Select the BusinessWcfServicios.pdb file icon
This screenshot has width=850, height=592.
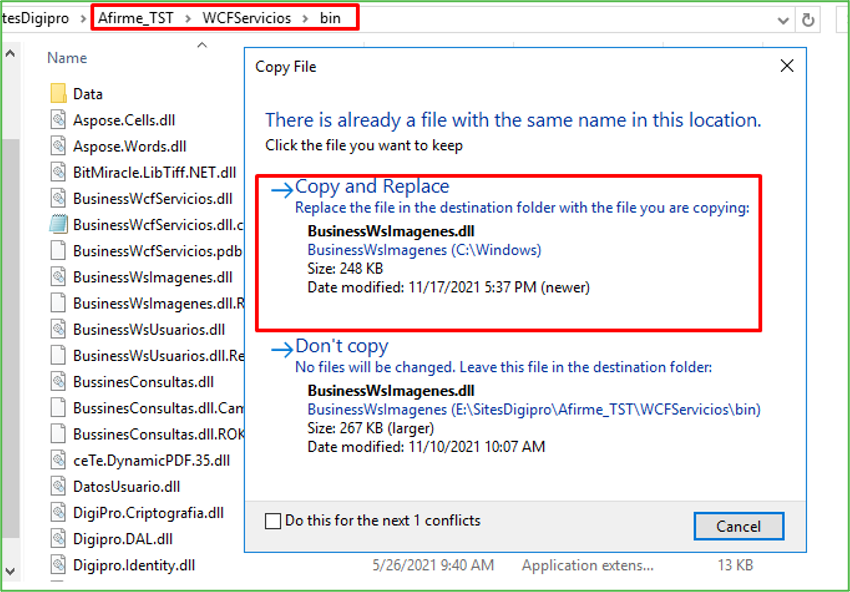tap(58, 251)
